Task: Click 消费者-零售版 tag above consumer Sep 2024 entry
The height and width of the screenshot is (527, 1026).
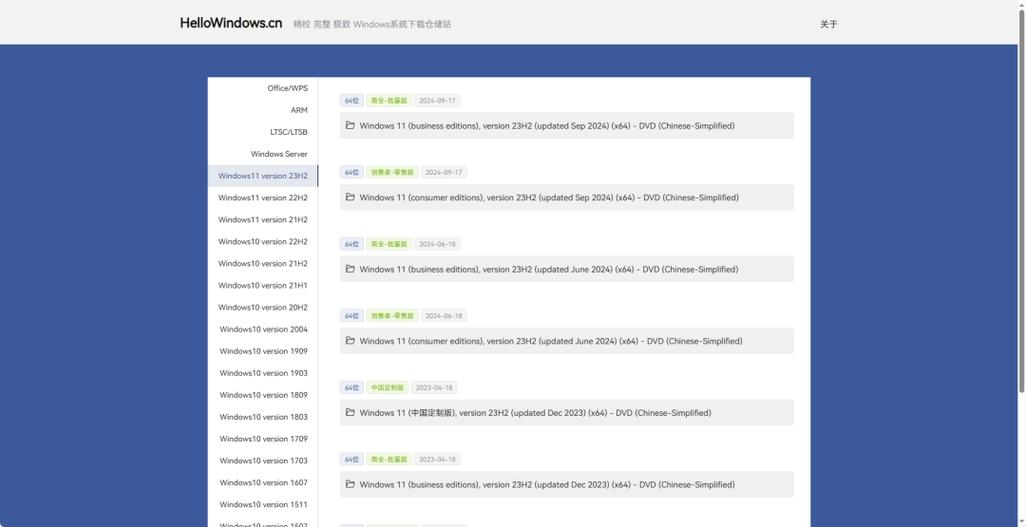Action: point(392,173)
